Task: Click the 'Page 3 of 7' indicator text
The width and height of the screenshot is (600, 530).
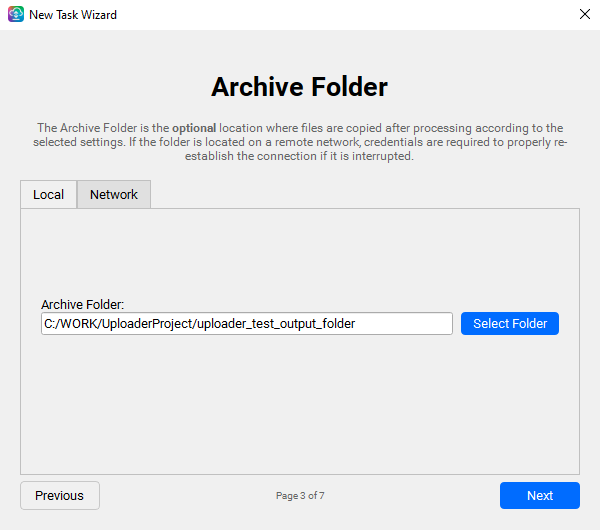Action: (300, 496)
